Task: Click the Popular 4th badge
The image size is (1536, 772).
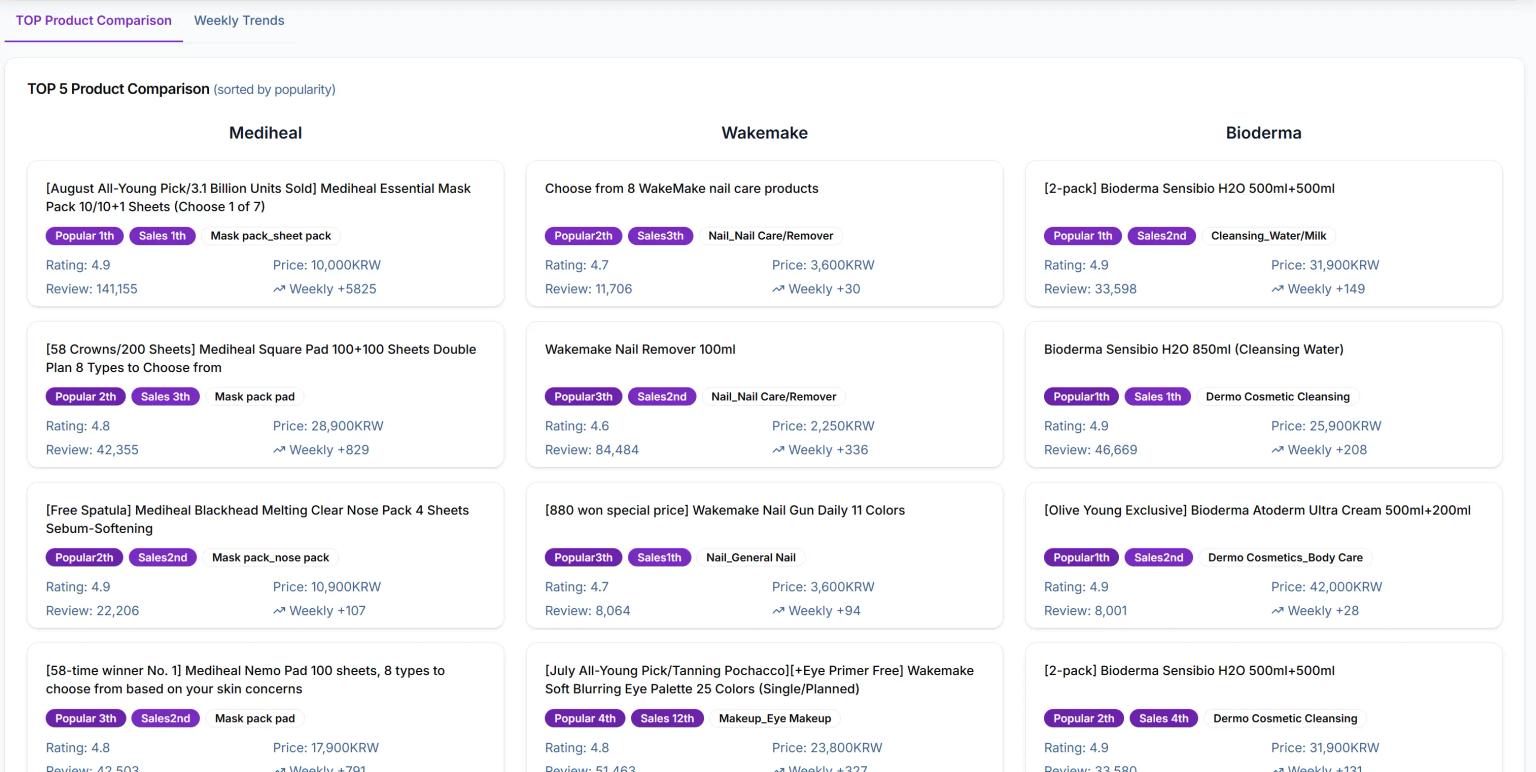Action: pyautogui.click(x=585, y=718)
